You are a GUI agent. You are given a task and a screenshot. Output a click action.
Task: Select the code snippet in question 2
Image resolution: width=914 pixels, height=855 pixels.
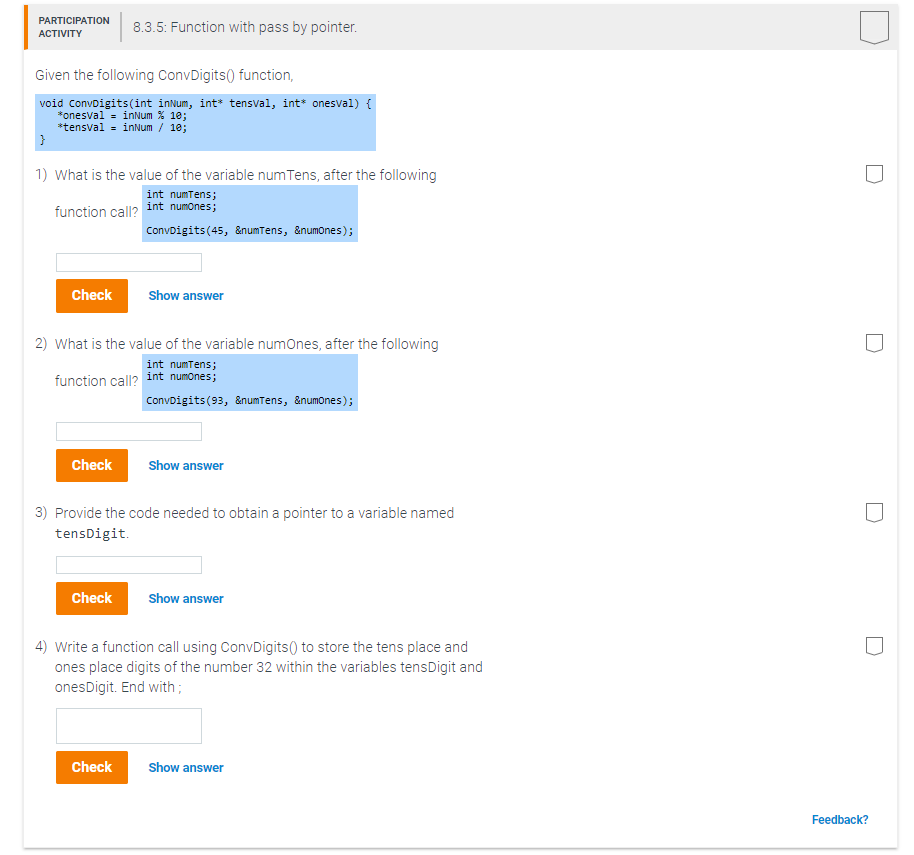pyautogui.click(x=250, y=382)
